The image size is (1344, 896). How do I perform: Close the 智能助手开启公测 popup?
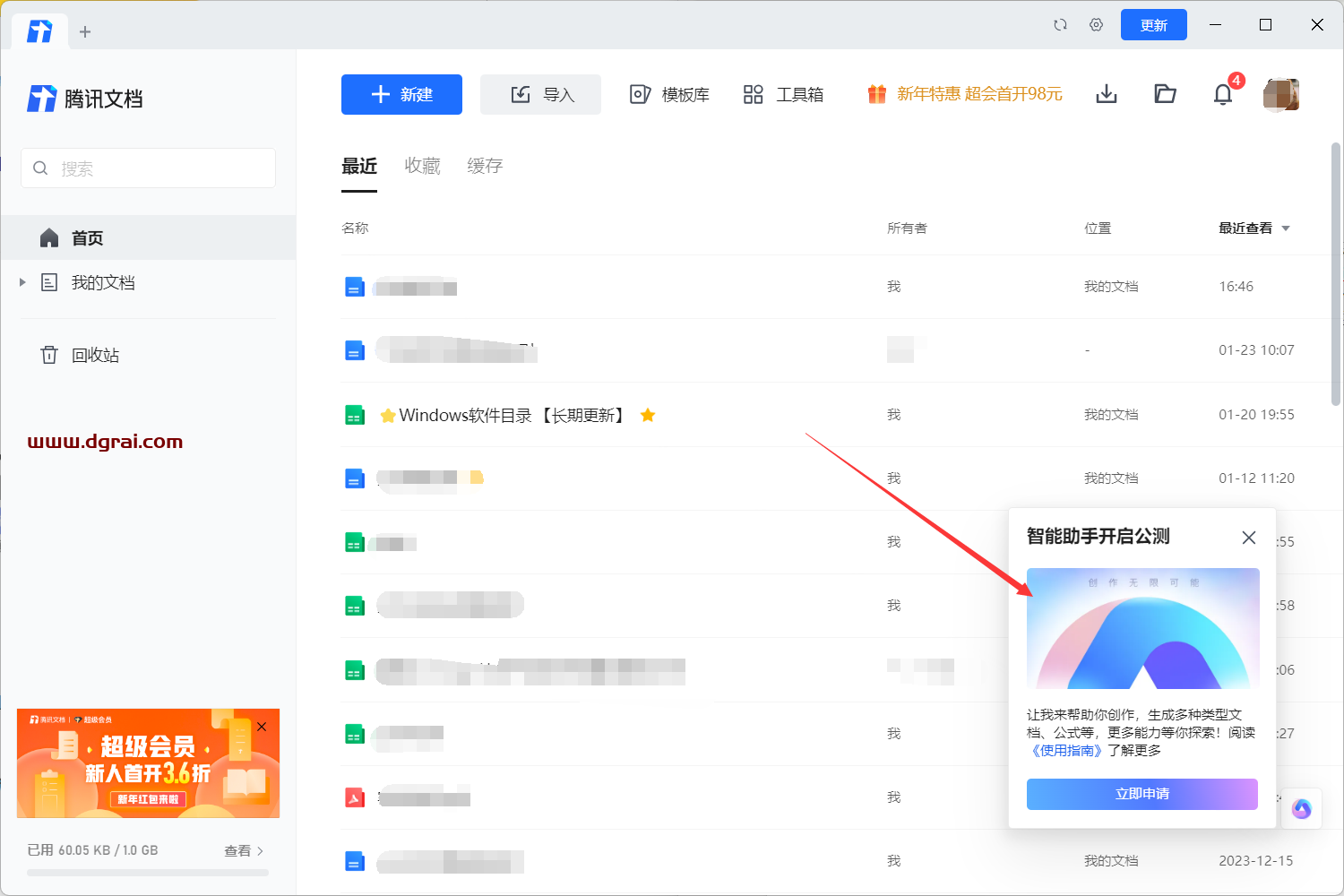pos(1249,538)
